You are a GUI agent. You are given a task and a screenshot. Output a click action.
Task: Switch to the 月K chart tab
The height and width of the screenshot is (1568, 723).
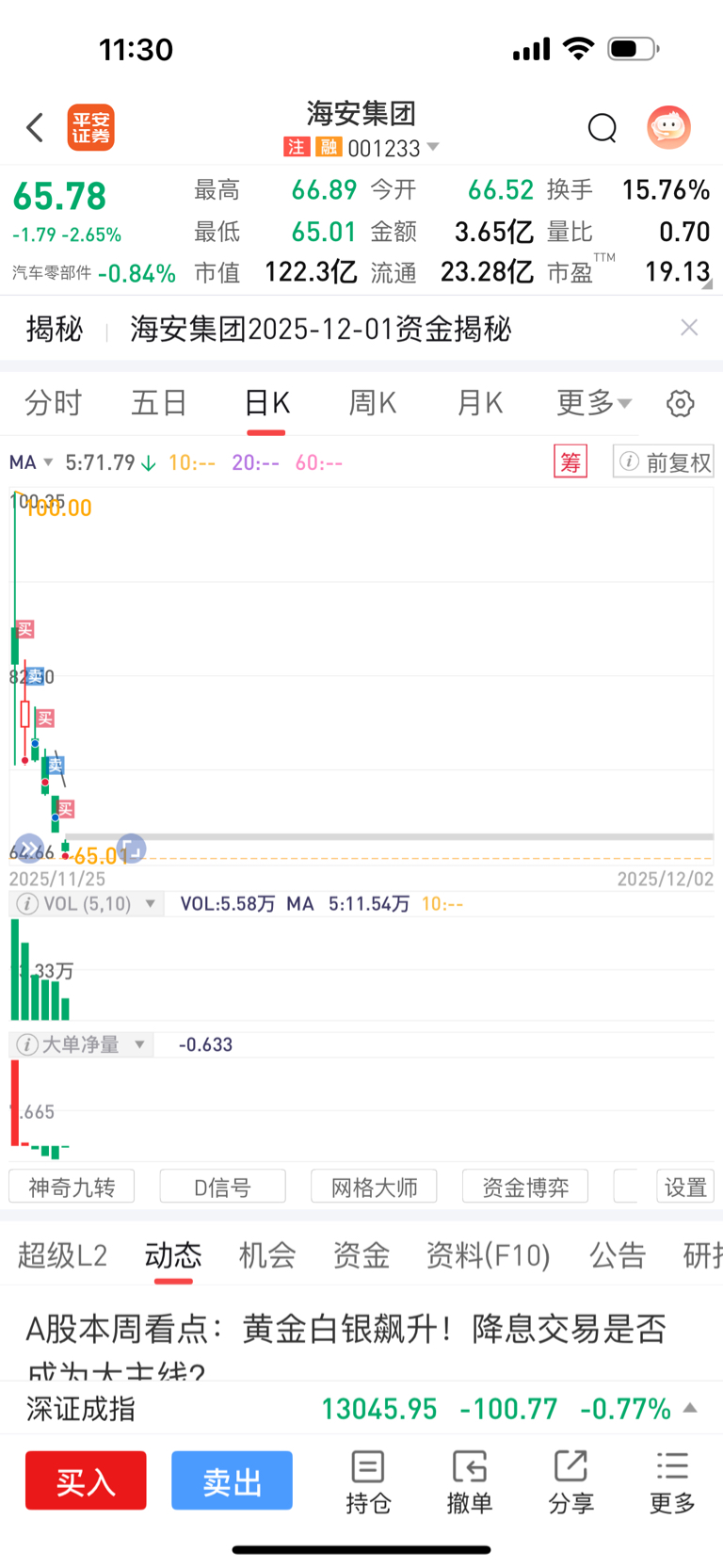pos(479,403)
